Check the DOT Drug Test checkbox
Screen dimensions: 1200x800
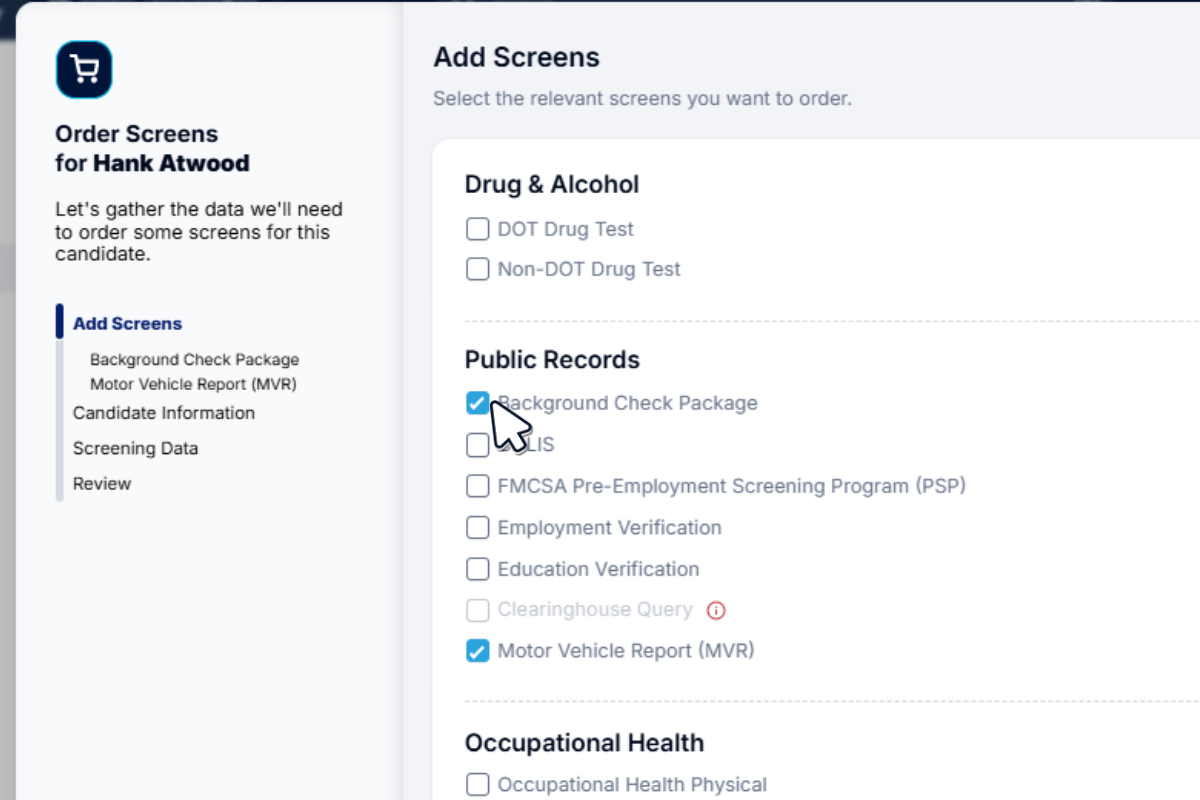tap(478, 229)
